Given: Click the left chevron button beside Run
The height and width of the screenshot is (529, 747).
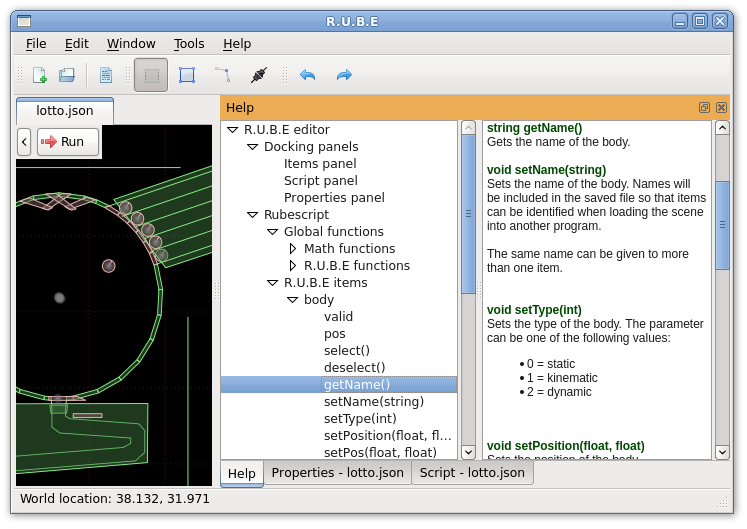Looking at the screenshot, I should pyautogui.click(x=24, y=142).
